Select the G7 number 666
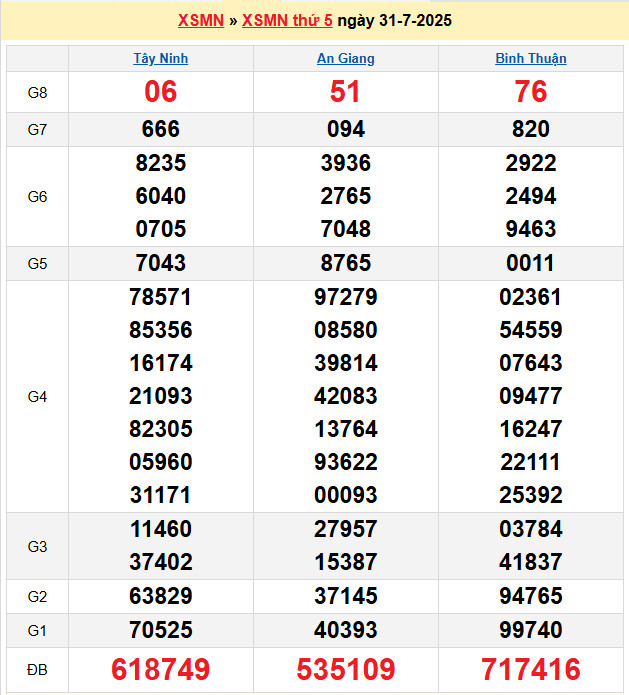This screenshot has height=695, width=629. [160, 129]
